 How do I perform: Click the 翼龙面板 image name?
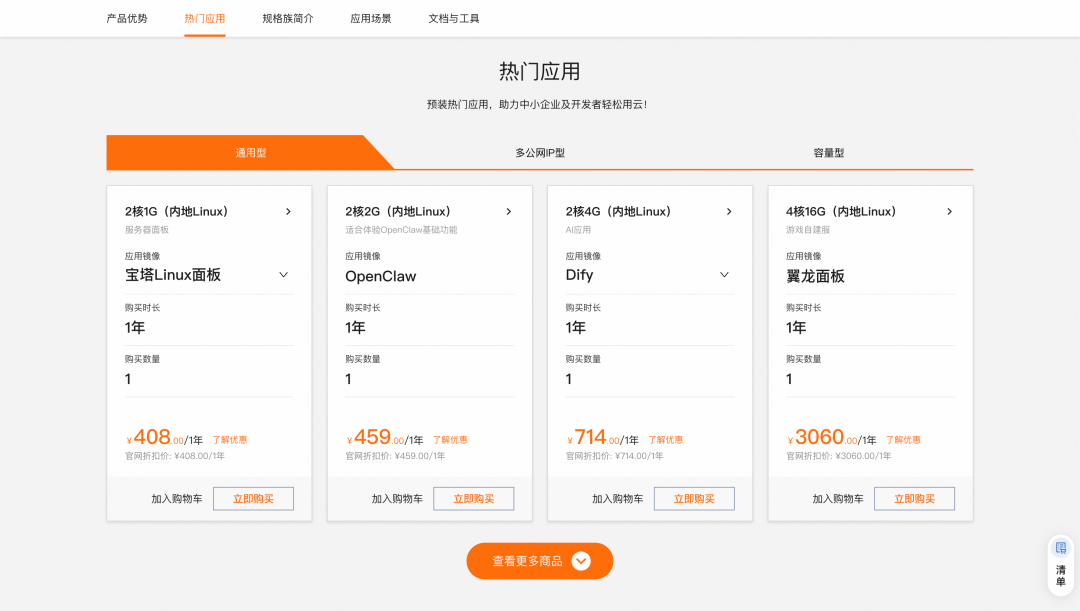816,276
